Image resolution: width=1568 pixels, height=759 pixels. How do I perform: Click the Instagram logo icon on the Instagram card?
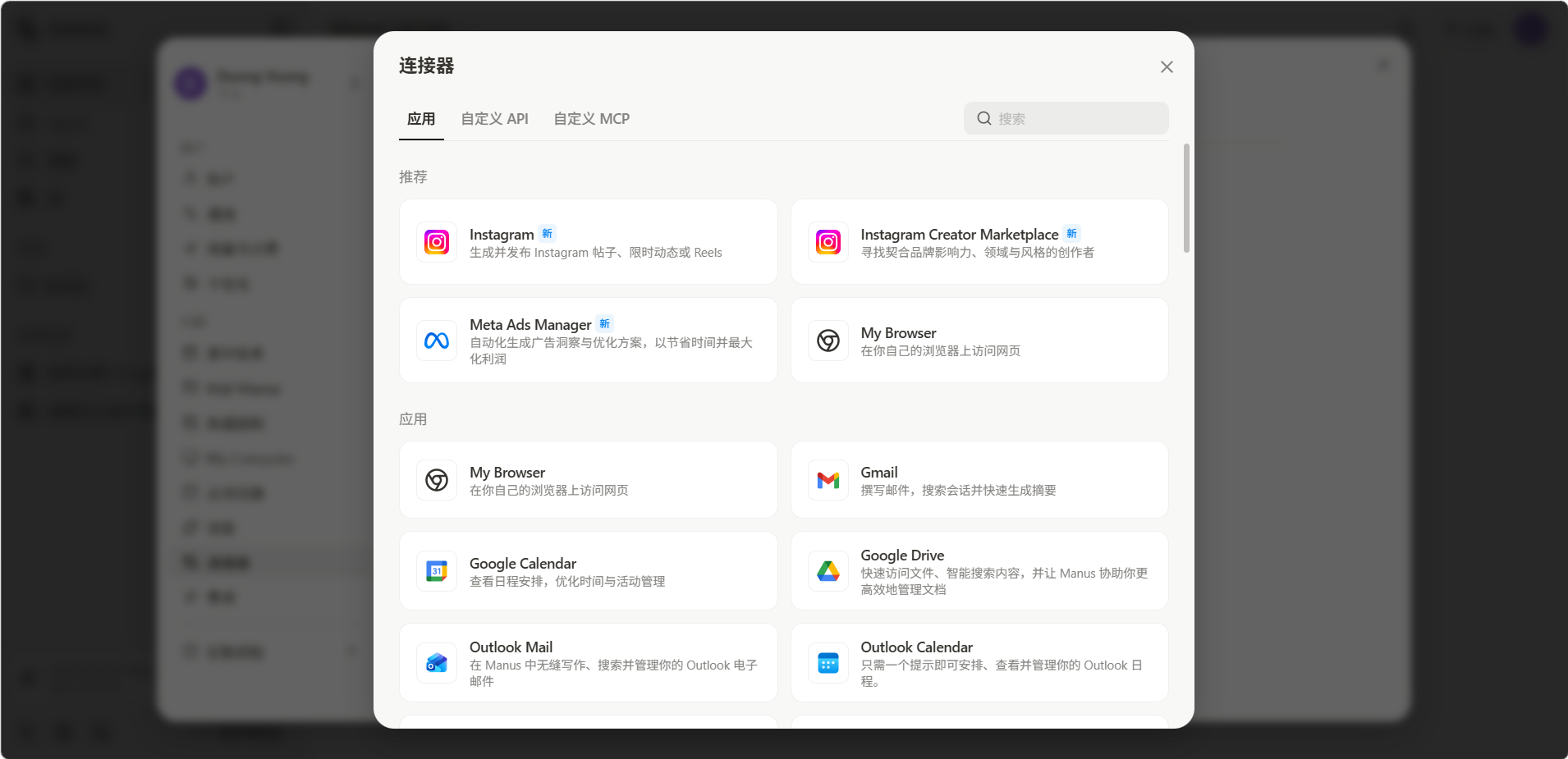[437, 242]
